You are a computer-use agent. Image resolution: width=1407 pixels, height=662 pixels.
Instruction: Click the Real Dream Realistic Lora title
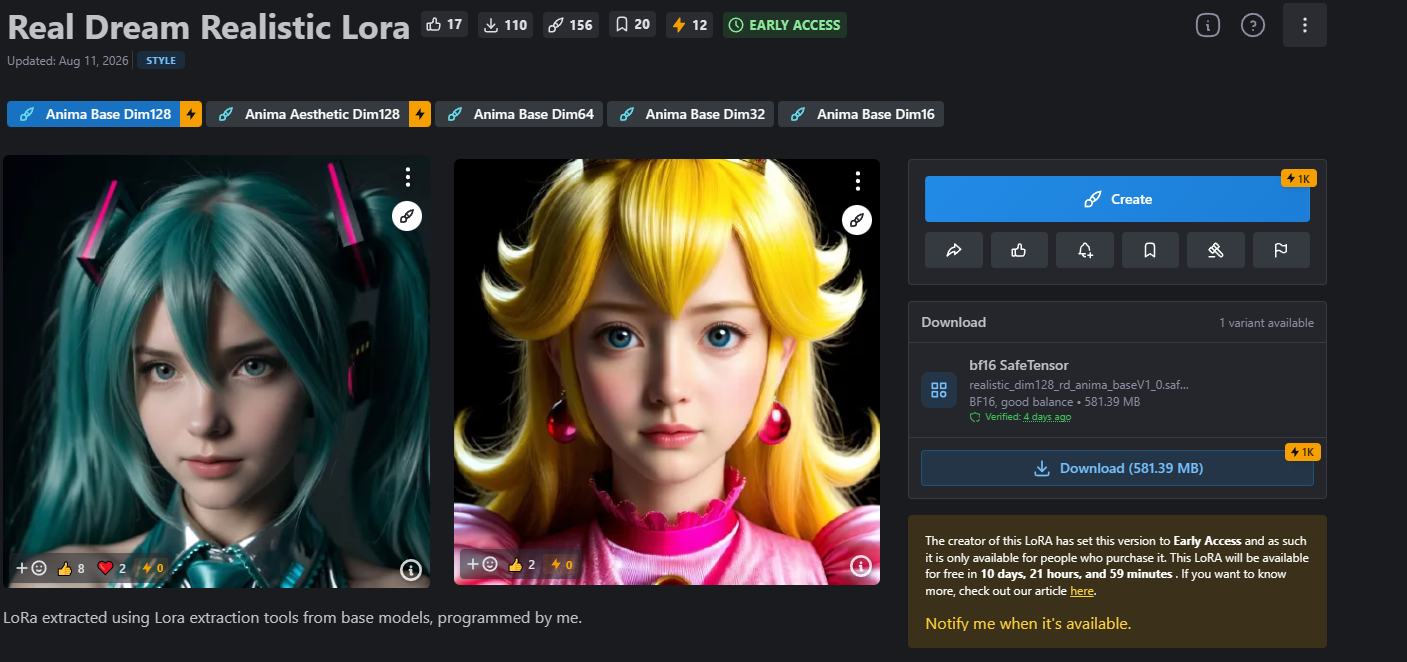[x=208, y=26]
